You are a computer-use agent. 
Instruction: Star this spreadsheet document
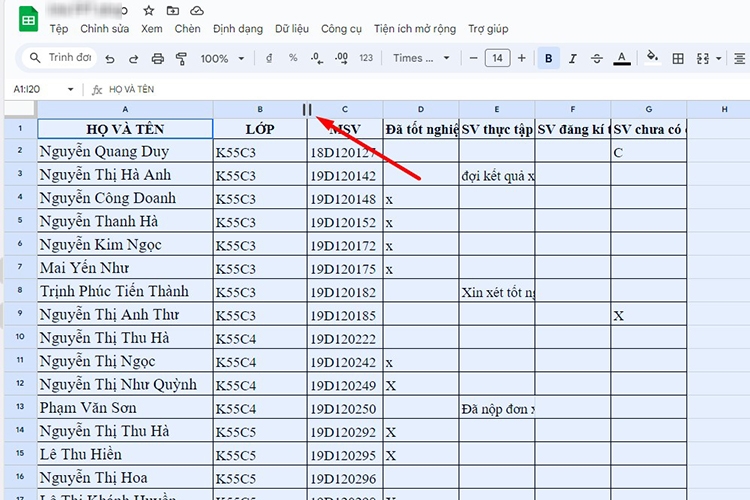pyautogui.click(x=149, y=11)
